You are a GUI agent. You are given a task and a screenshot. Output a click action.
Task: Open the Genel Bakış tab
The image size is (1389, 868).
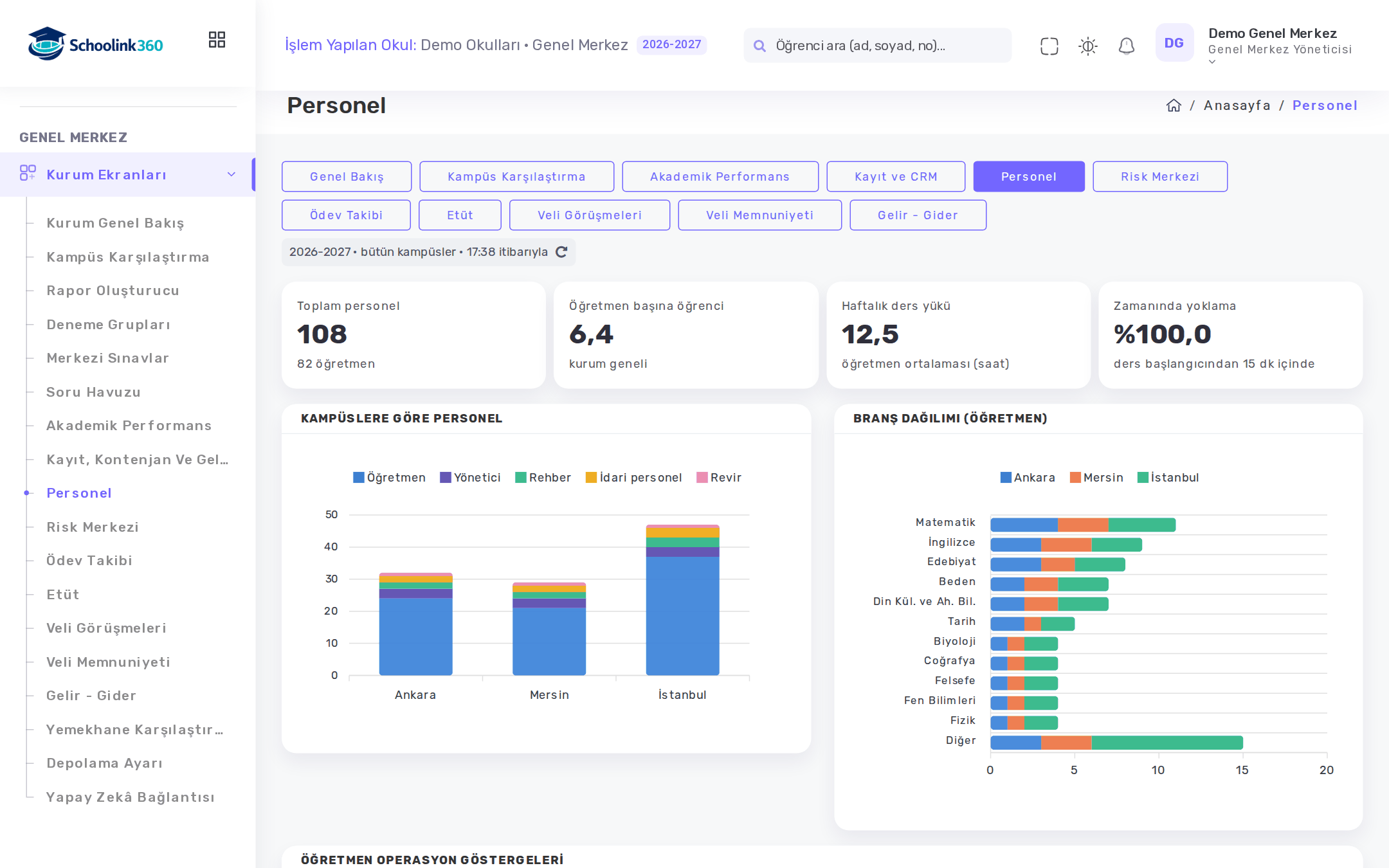tap(347, 176)
